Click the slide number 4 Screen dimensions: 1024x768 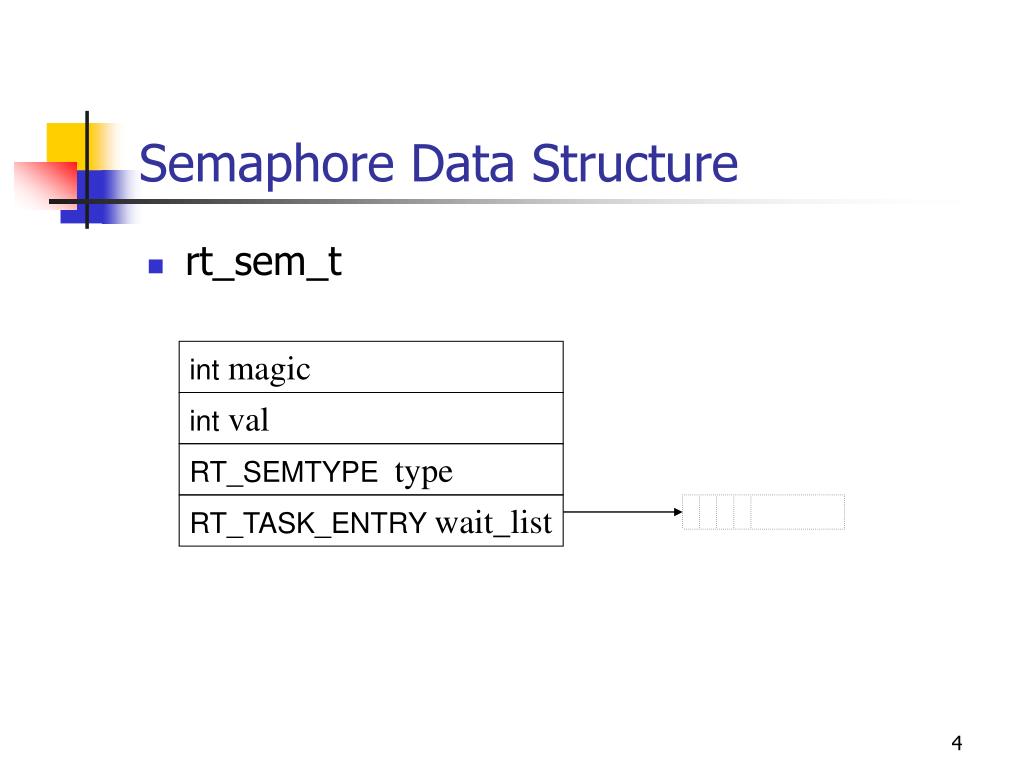pos(957,743)
